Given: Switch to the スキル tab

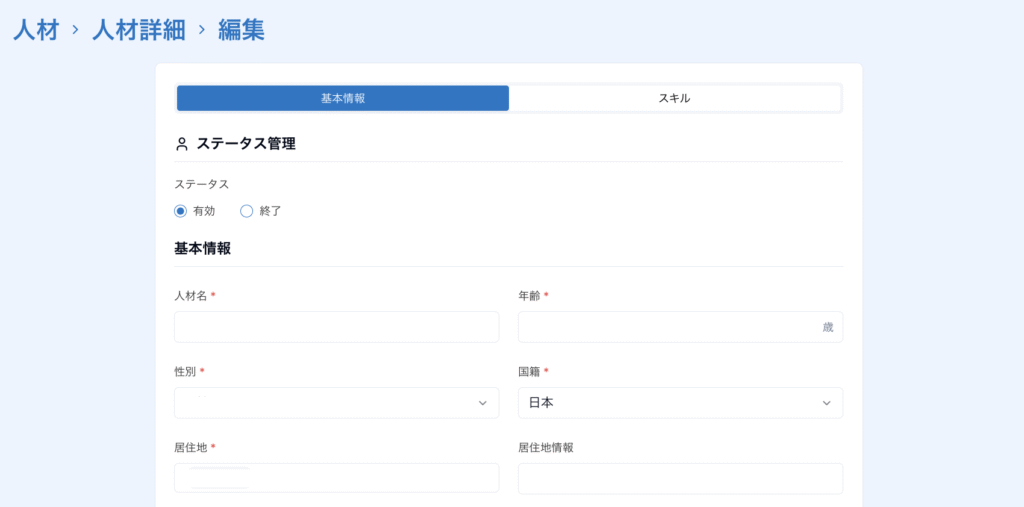Looking at the screenshot, I should point(674,98).
